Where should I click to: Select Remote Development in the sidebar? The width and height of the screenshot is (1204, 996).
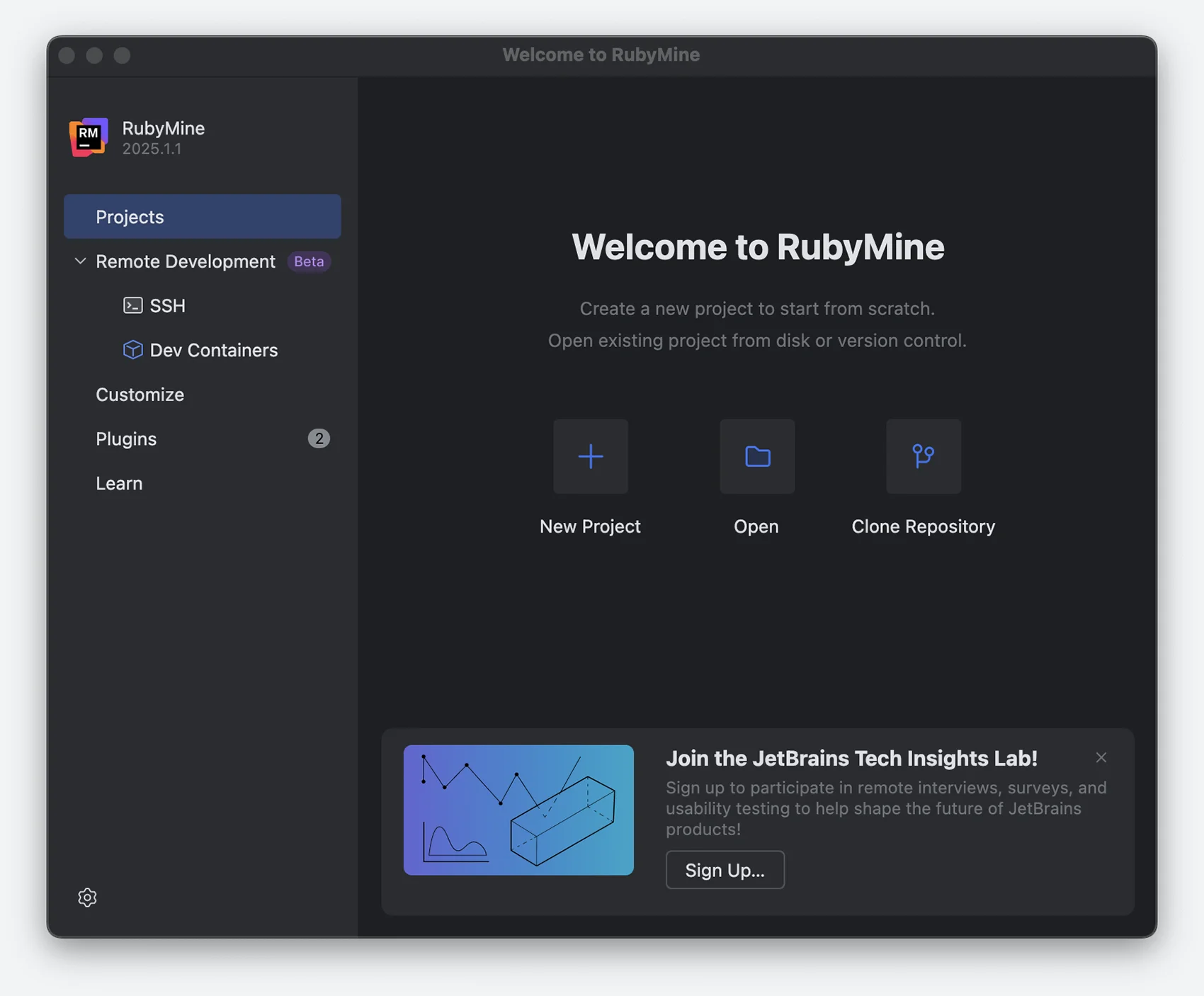[203, 261]
